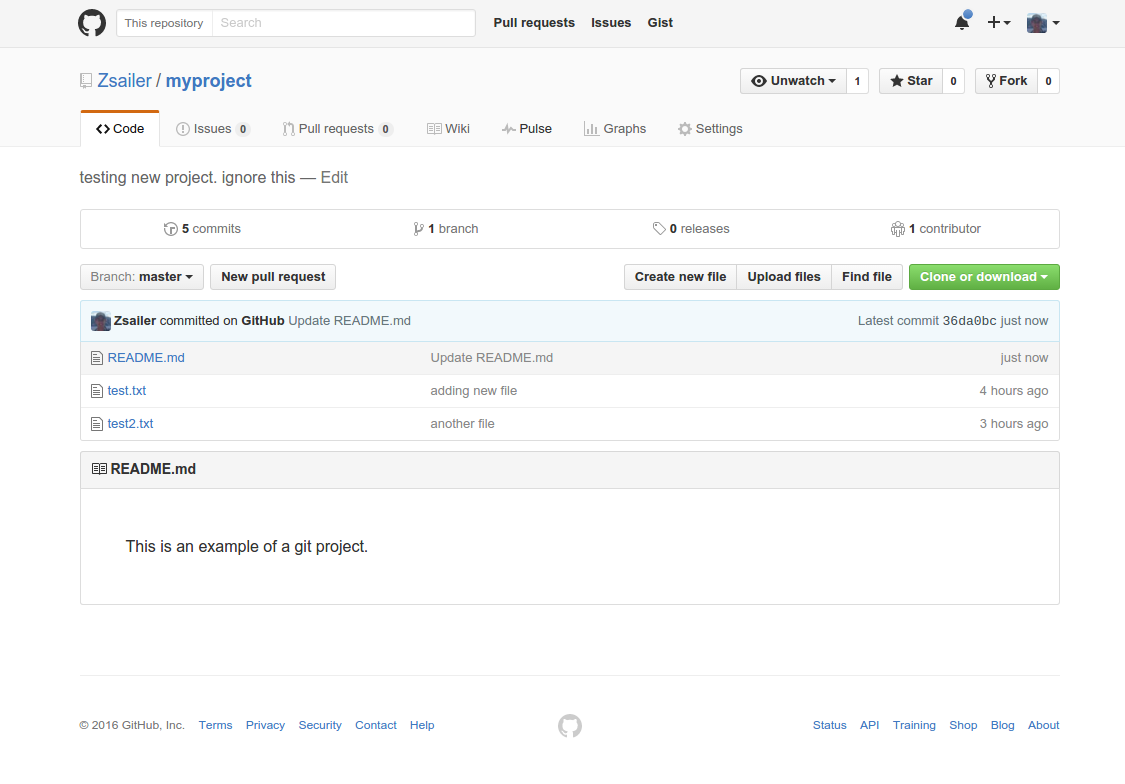Open the test2.txt file link
The image size is (1125, 784).
click(131, 424)
